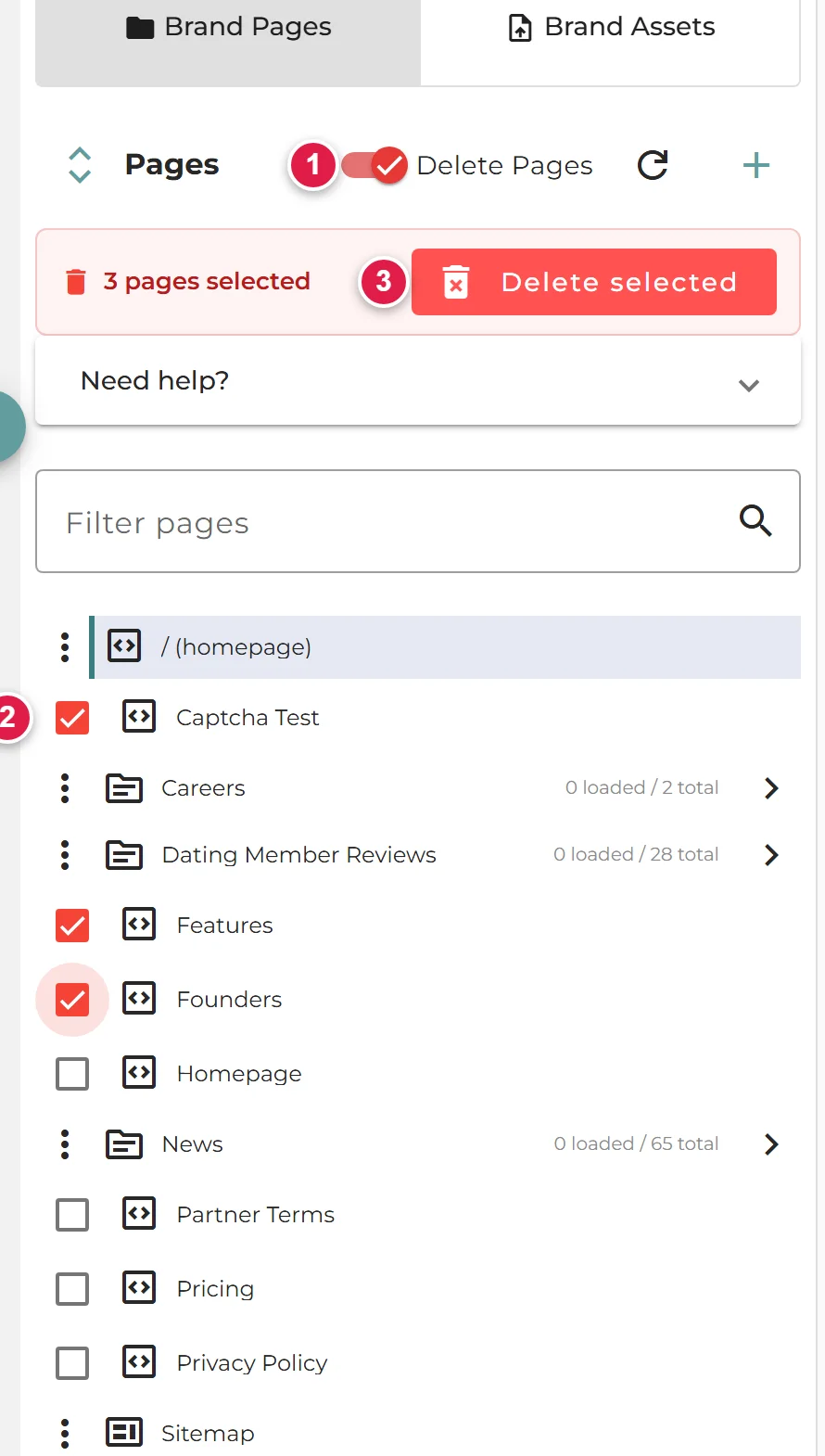Uncheck the Founders checkbox

(72, 1000)
